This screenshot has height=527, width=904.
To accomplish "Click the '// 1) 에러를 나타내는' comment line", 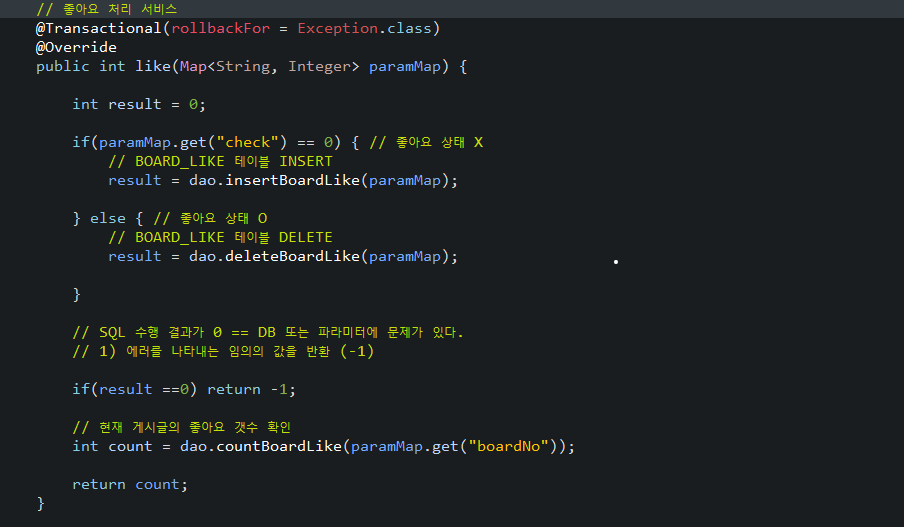I will pyautogui.click(x=223, y=352).
